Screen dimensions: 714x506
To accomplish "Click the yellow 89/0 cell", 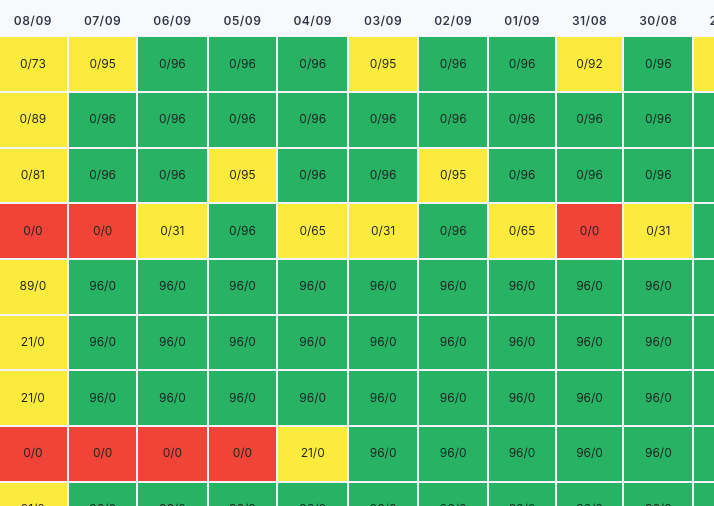I will 33,286.
